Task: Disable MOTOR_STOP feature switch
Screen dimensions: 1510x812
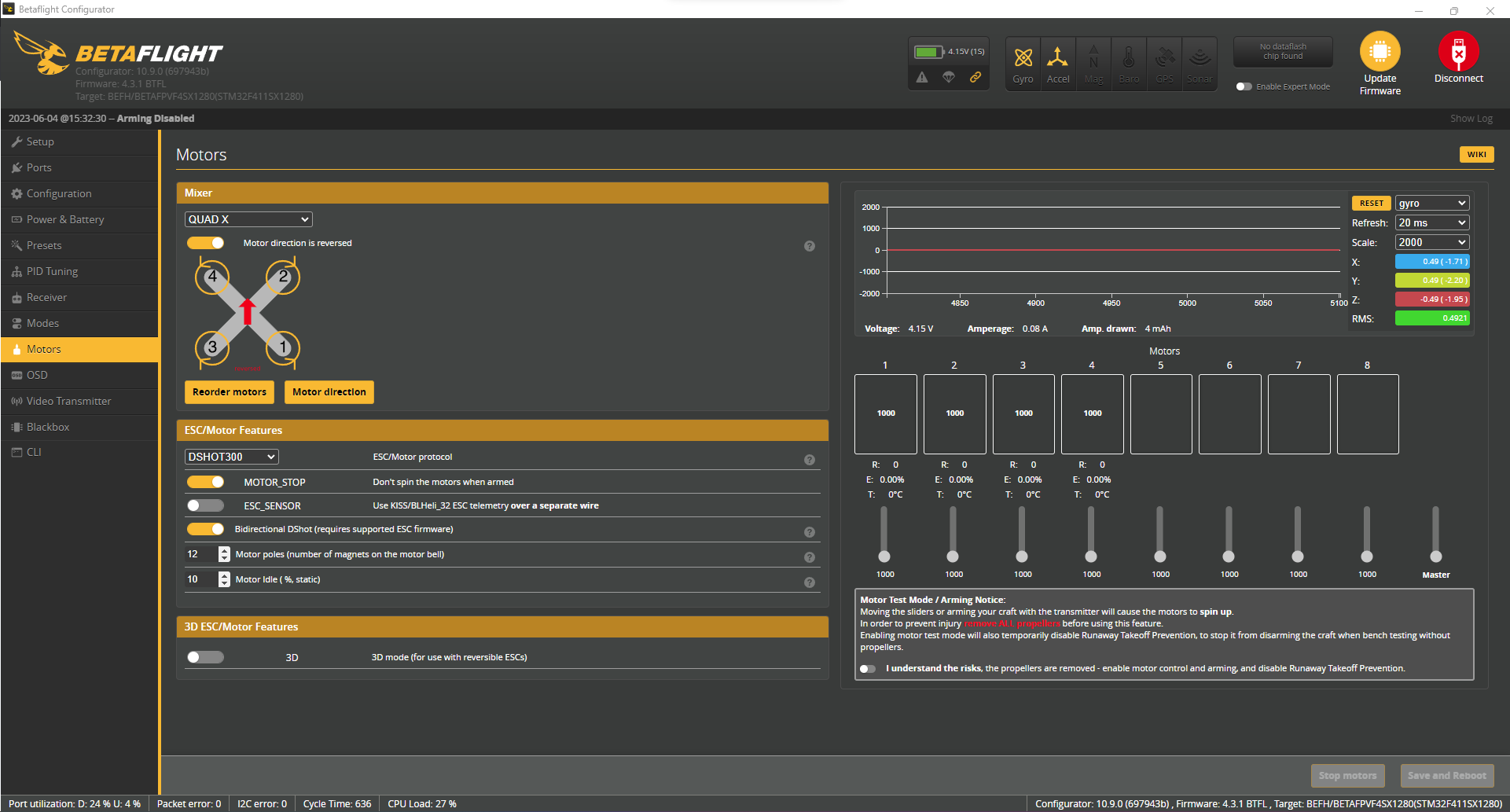Action: click(205, 482)
